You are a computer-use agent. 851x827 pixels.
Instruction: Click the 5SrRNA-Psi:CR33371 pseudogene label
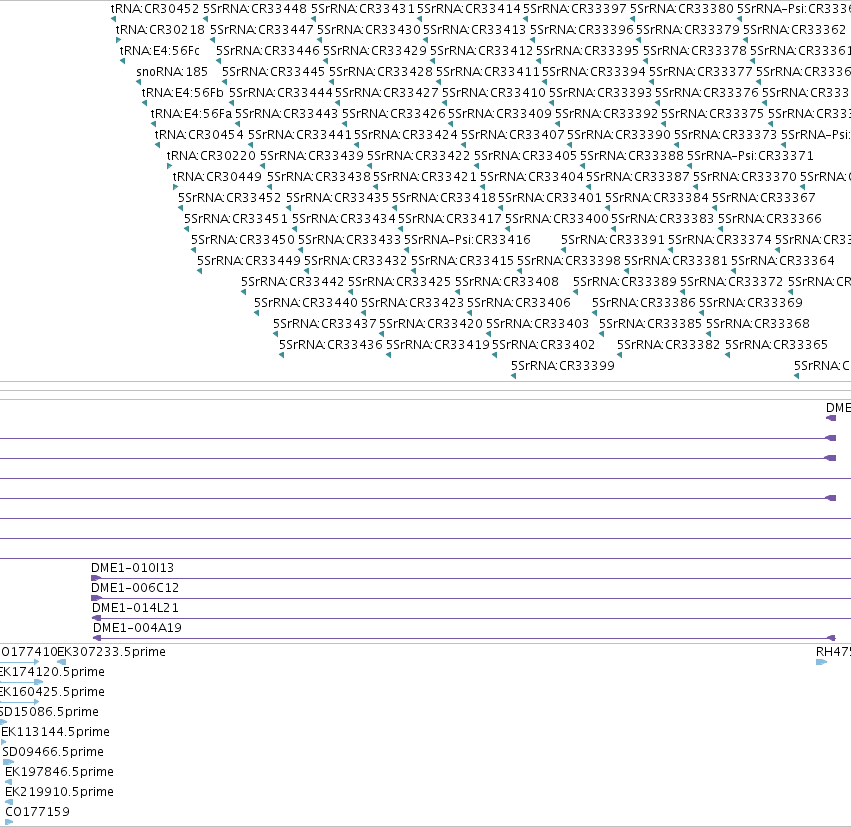pyautogui.click(x=751, y=156)
